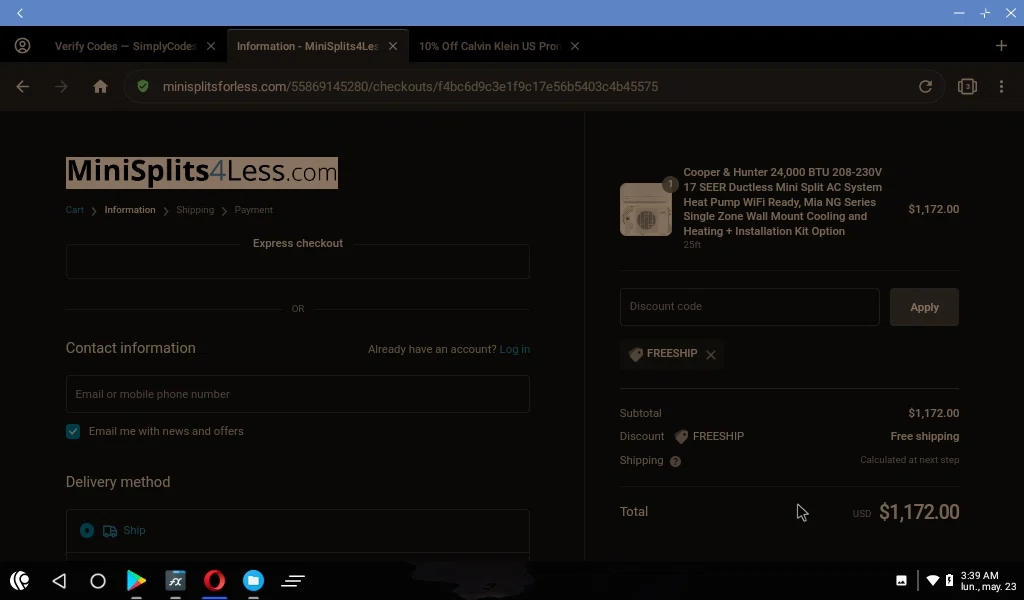Apply the discount code
Image resolution: width=1024 pixels, height=600 pixels.
924,307
